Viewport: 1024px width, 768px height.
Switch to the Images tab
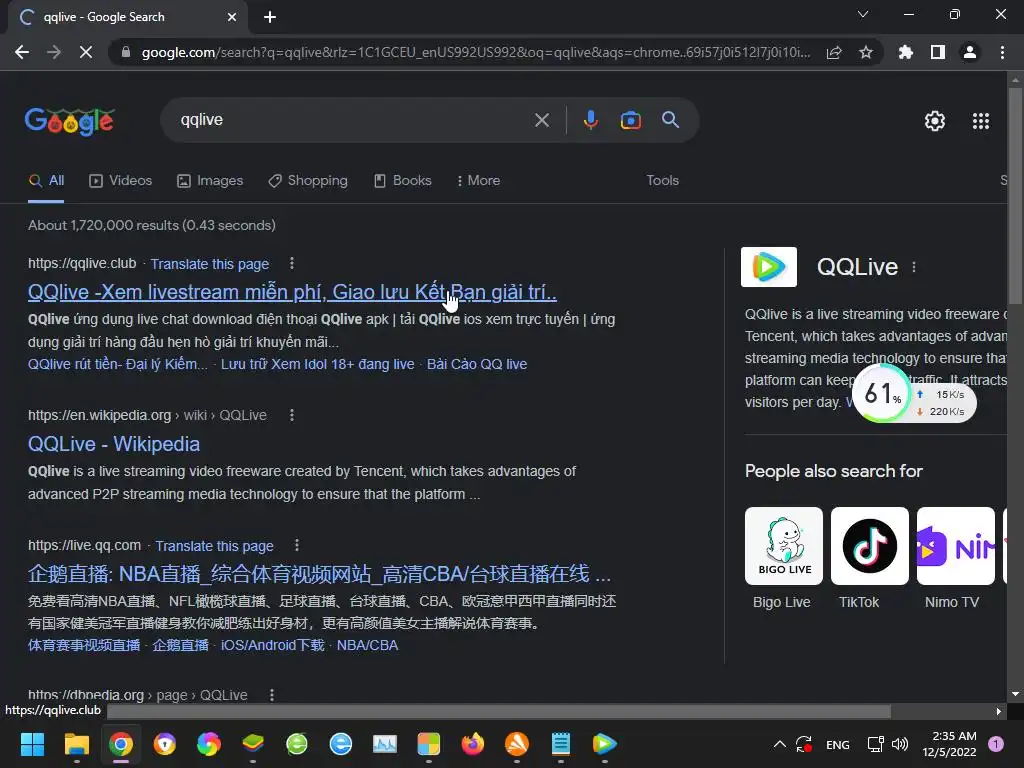tap(210, 181)
